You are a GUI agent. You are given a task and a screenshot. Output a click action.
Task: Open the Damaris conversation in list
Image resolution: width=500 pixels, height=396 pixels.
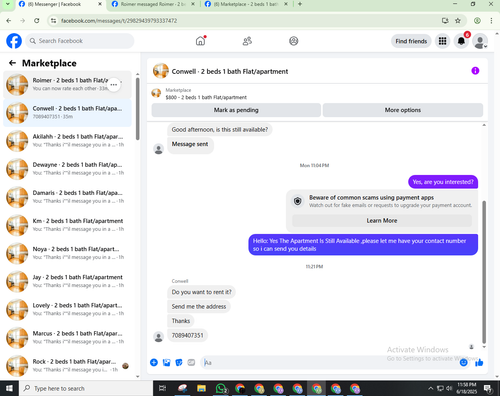point(67,197)
